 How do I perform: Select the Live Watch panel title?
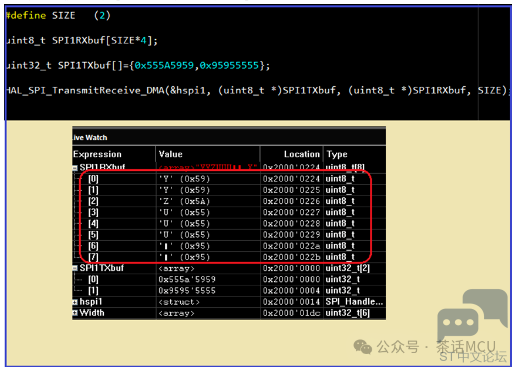coord(90,138)
